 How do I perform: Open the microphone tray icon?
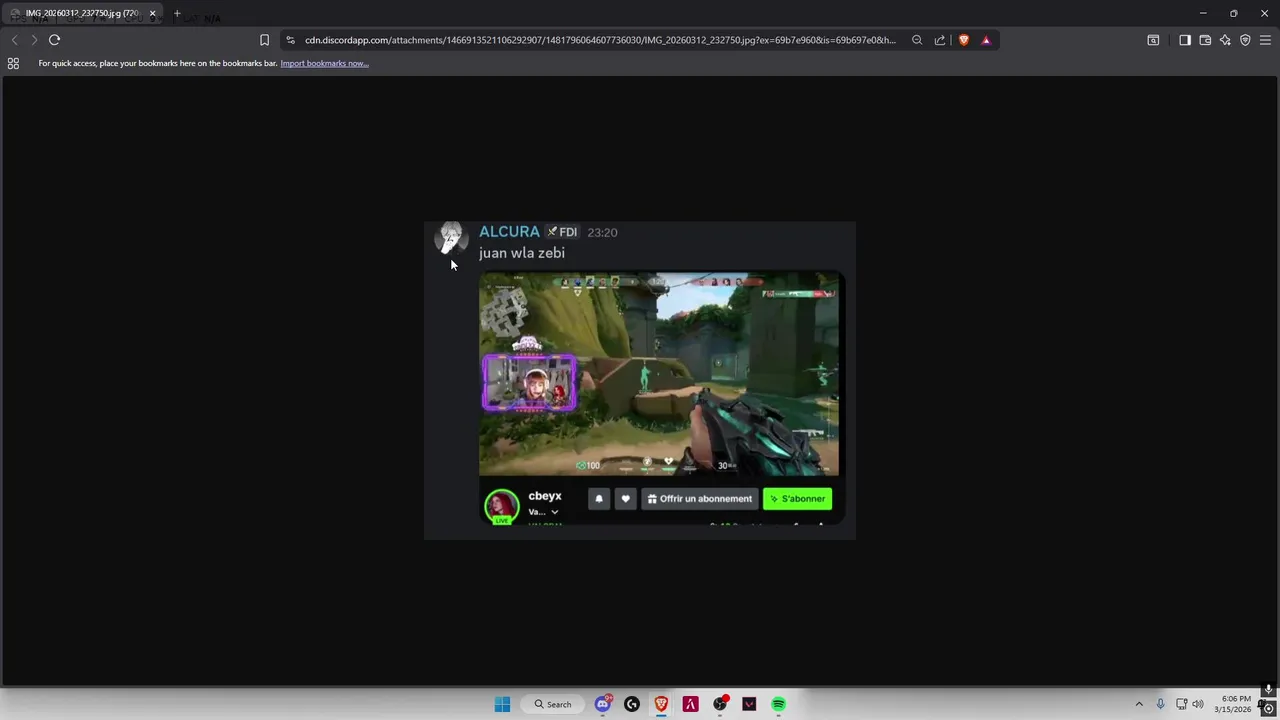coord(1160,704)
